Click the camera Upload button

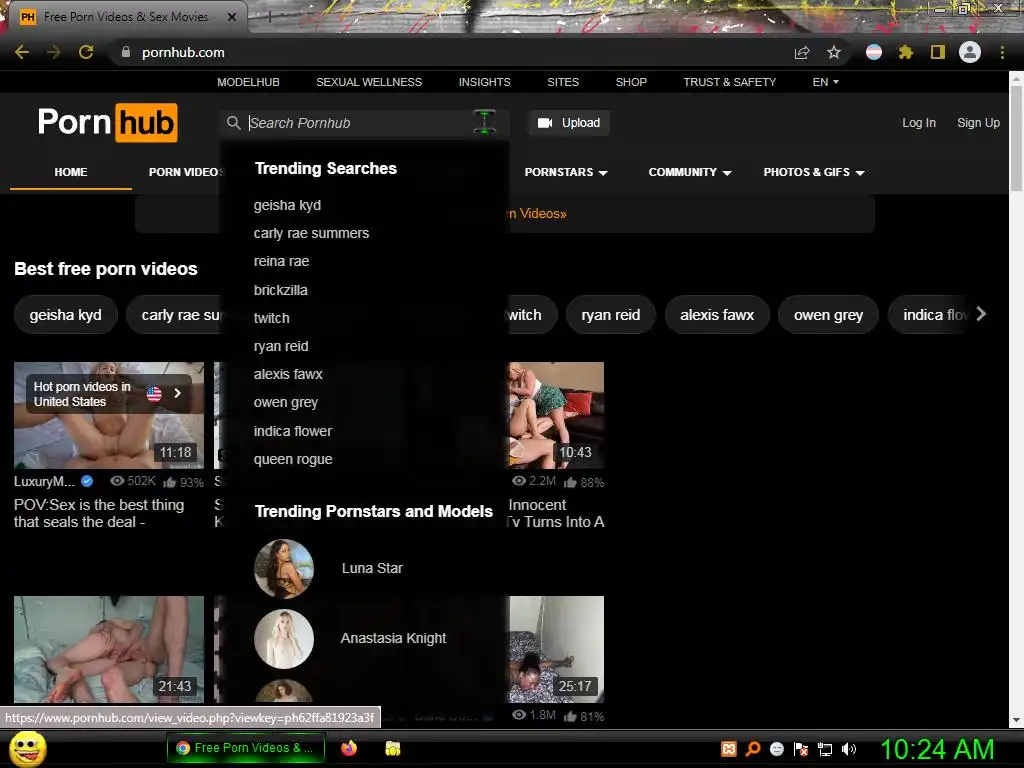(569, 123)
